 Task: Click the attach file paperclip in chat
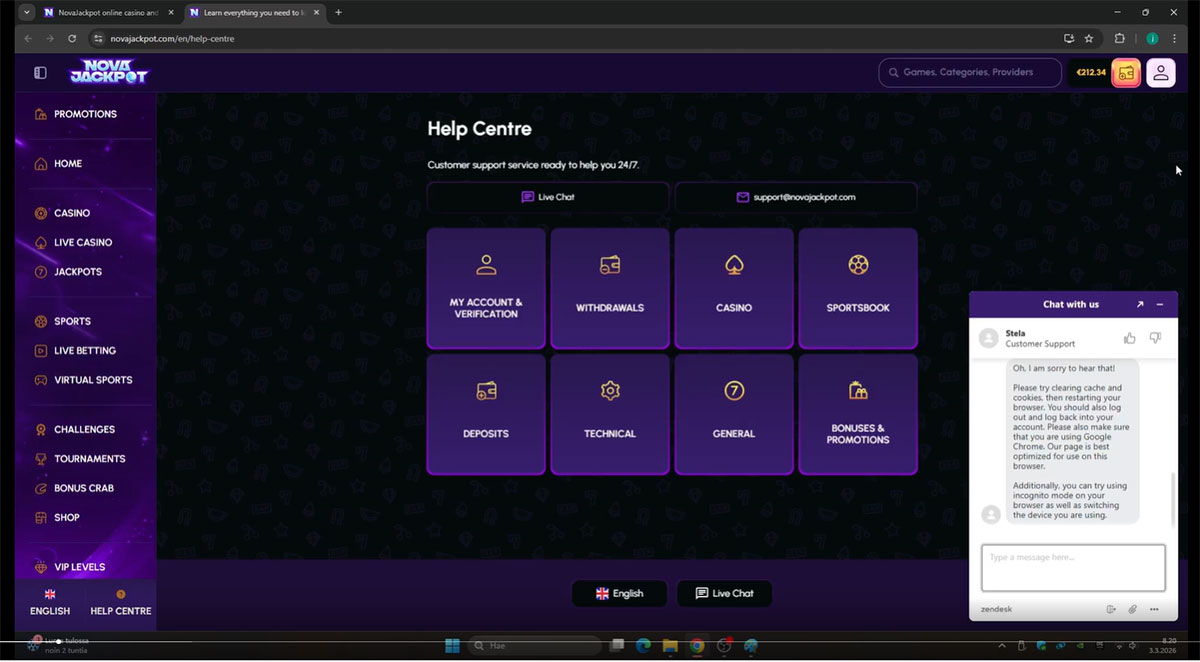click(x=1133, y=609)
